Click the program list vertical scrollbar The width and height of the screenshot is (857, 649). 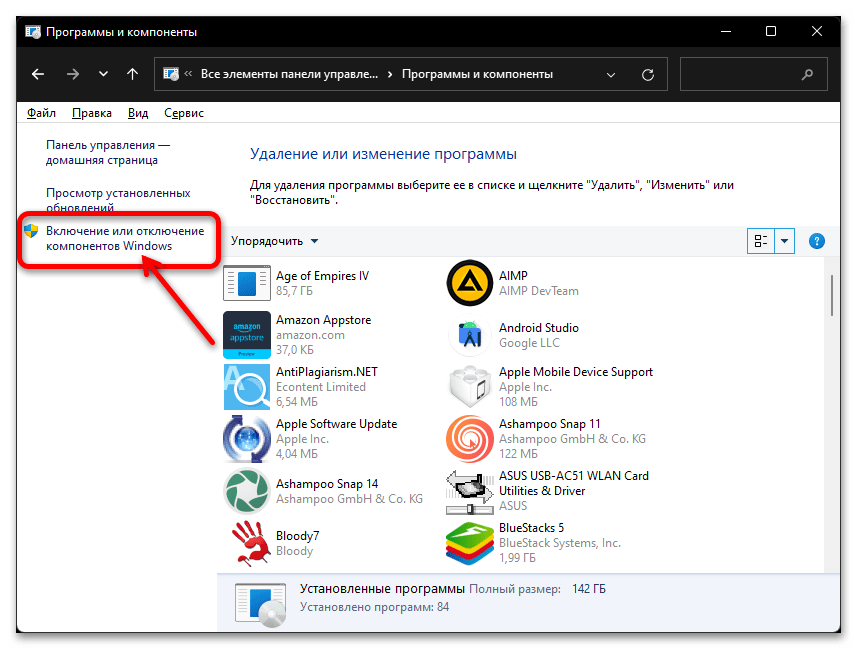[x=831, y=295]
